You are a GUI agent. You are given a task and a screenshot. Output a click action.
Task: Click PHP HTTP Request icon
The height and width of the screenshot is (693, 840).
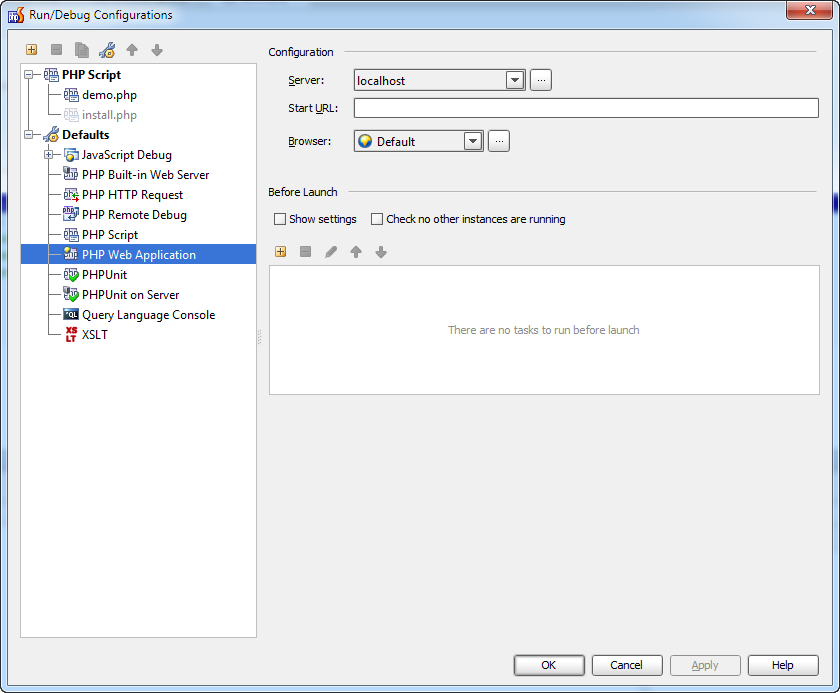71,194
